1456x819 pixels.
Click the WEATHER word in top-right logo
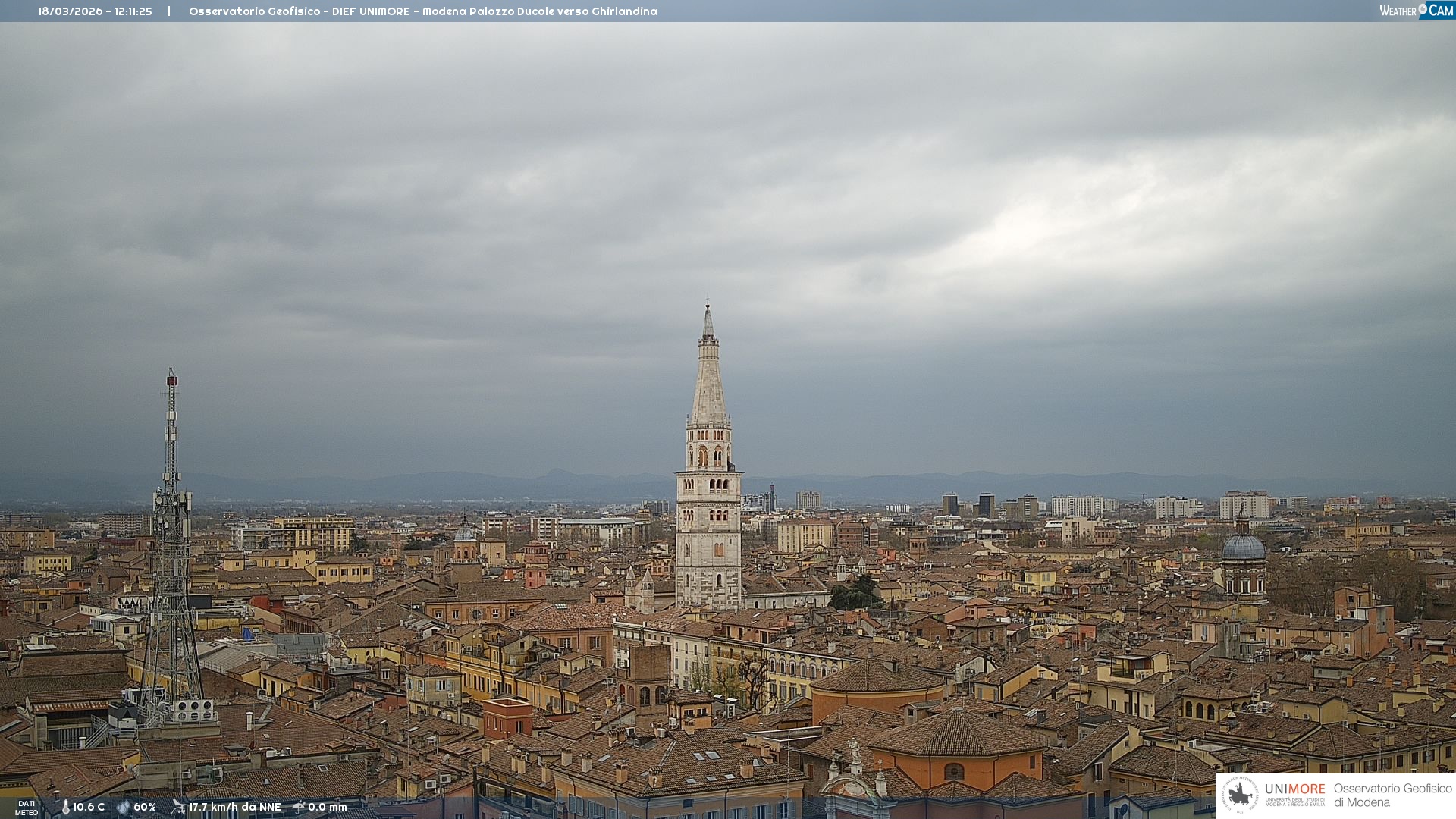click(x=1398, y=11)
